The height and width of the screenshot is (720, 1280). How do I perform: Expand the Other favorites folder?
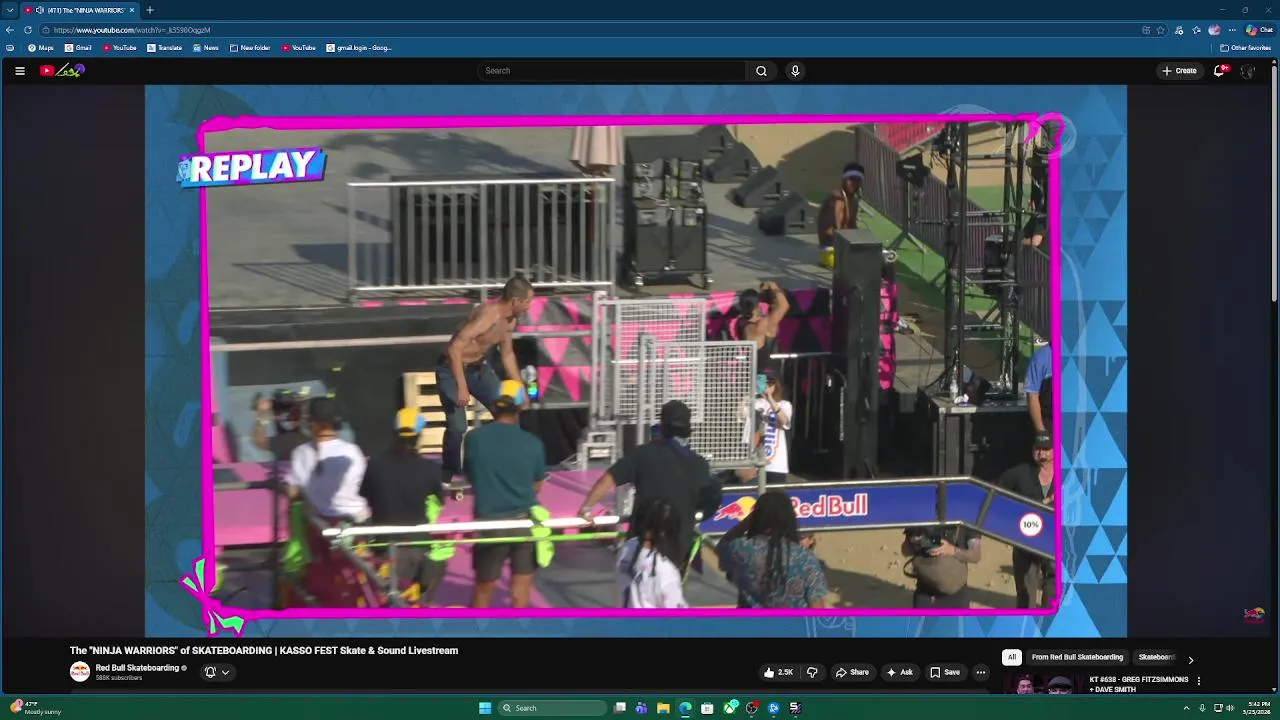point(1245,48)
